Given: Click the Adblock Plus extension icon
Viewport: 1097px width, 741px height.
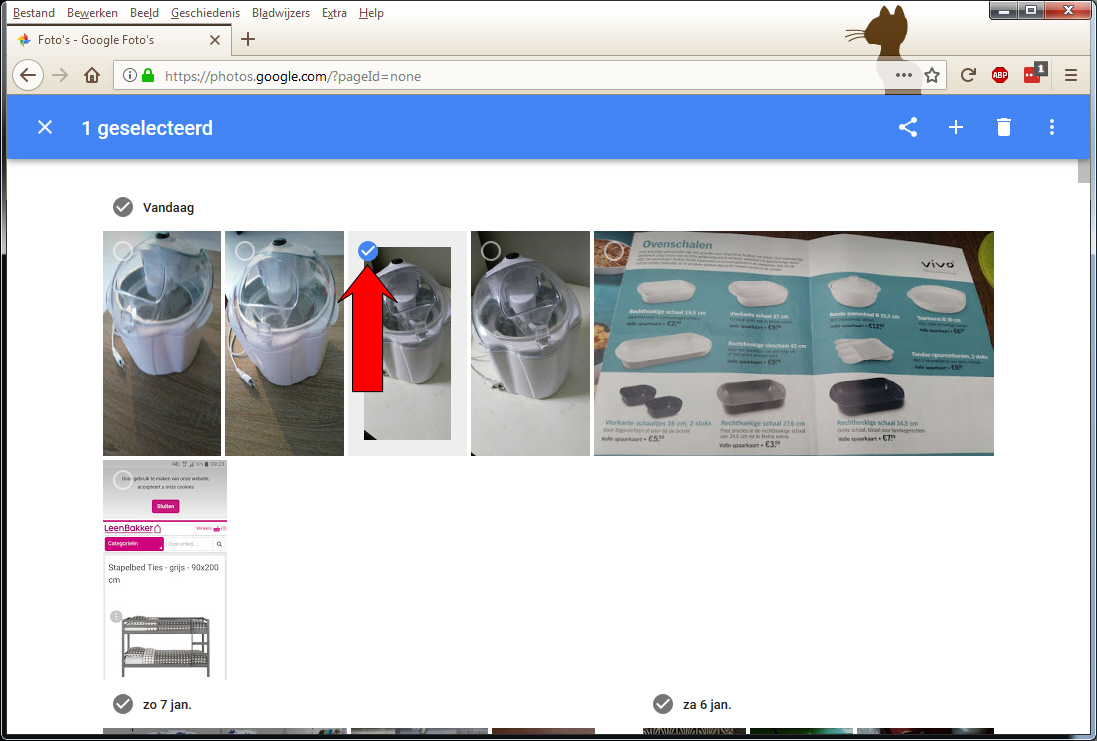Looking at the screenshot, I should pos(1000,75).
